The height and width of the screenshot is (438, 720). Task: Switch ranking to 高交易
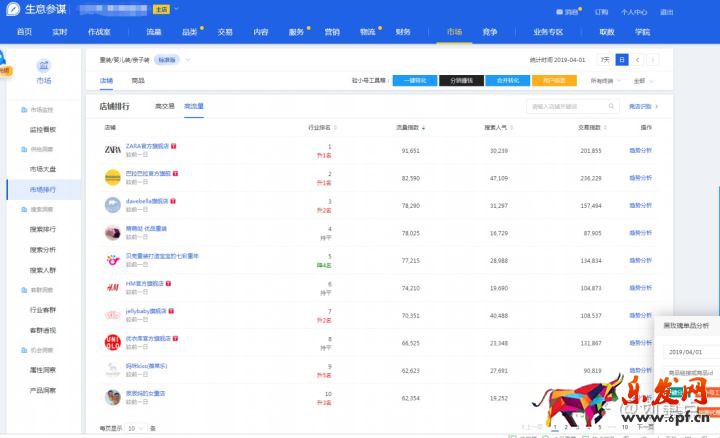pyautogui.click(x=165, y=105)
